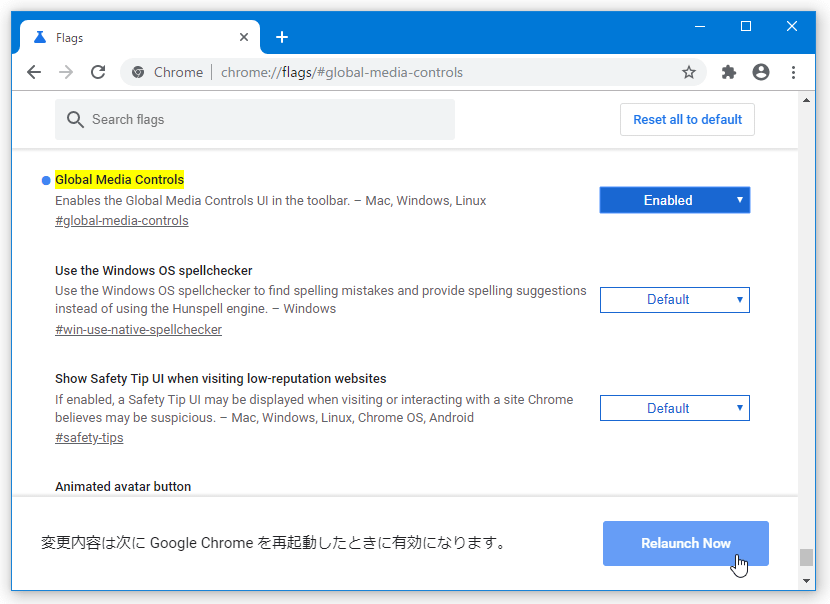Screen dimensions: 830x604
Task: Open the Global Media Controls Enabled dropdown
Action: tap(674, 200)
